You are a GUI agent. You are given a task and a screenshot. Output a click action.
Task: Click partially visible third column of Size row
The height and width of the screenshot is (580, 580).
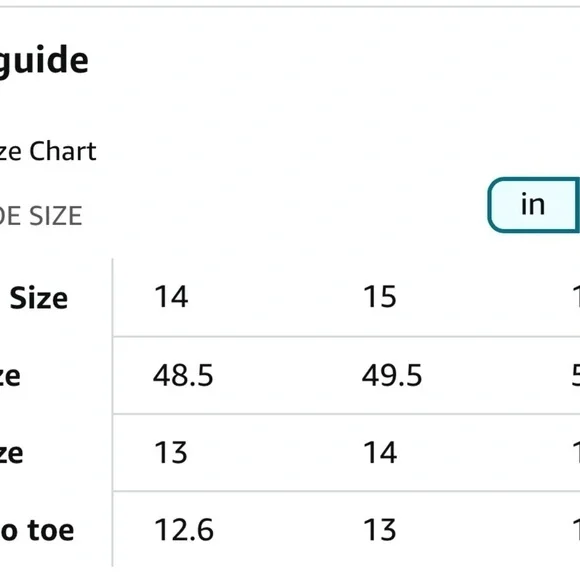coord(576,297)
